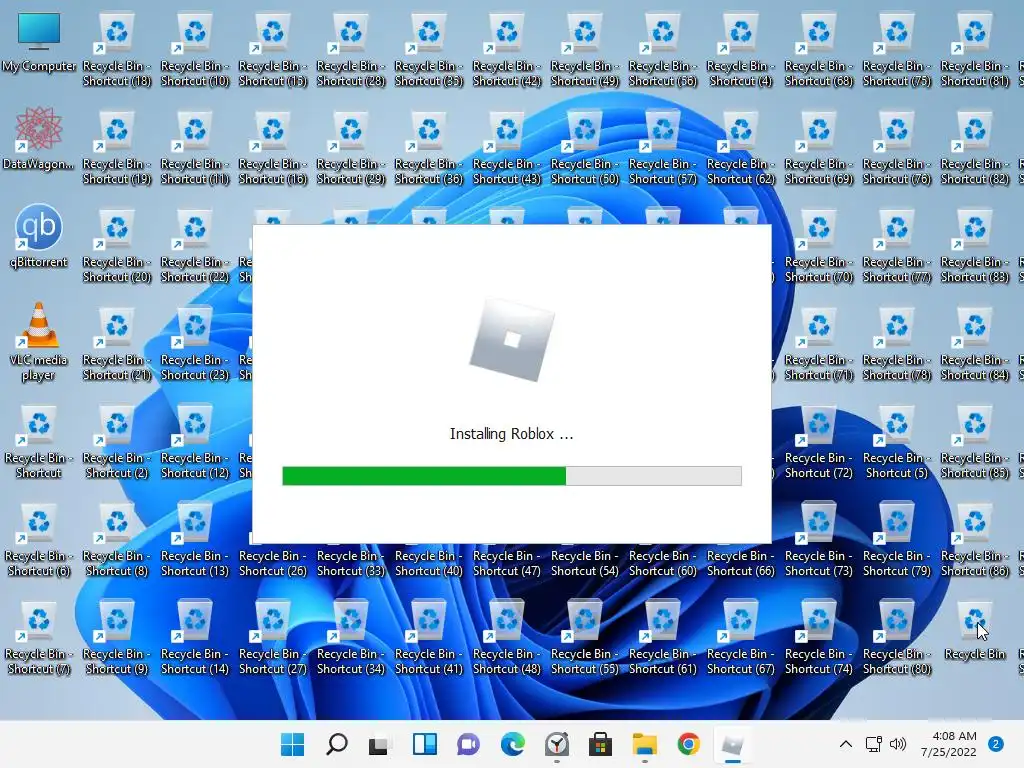This screenshot has height=768, width=1024.
Task: Focus the Roblox installer taskbar button
Action: (732, 744)
